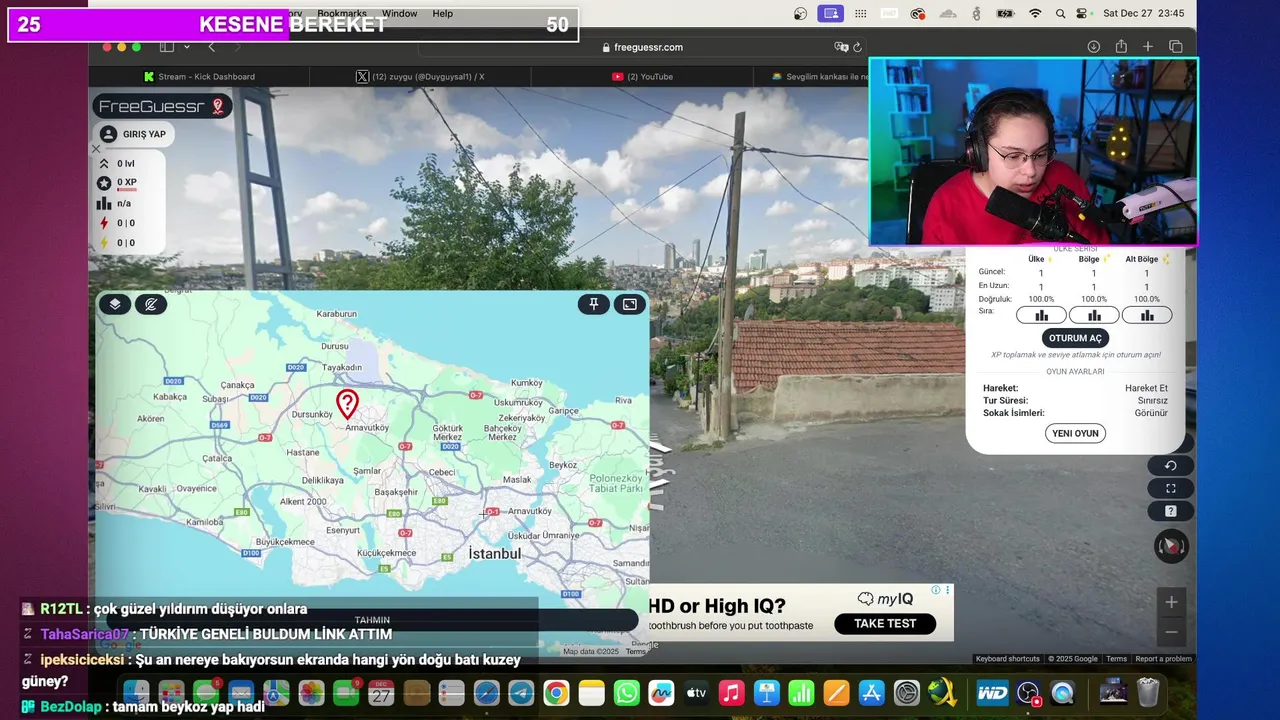Viewport: 1280px width, 720px height.
Task: Click Beykoz label on the map
Action: click(x=563, y=465)
